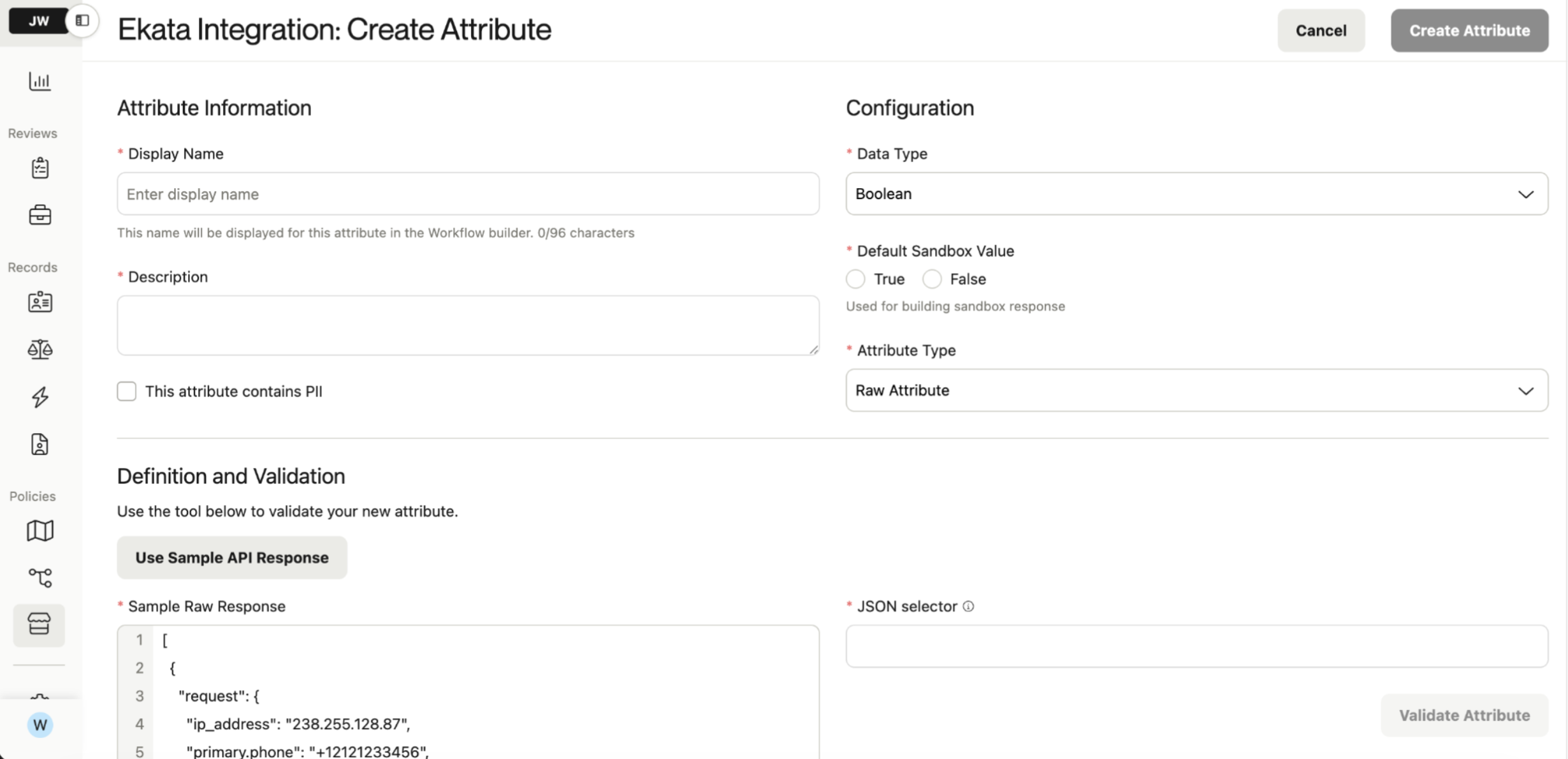This screenshot has height=759, width=1568.
Task: Click the Create Attribute button
Action: 1469,31
